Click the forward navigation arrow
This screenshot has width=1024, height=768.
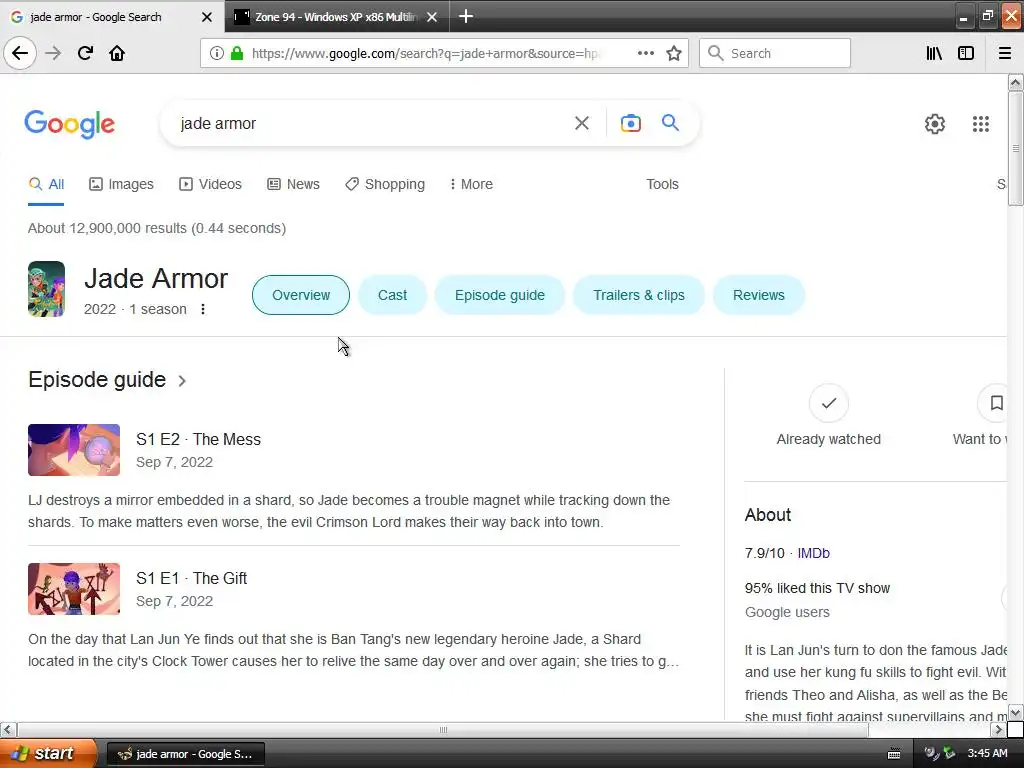53,53
